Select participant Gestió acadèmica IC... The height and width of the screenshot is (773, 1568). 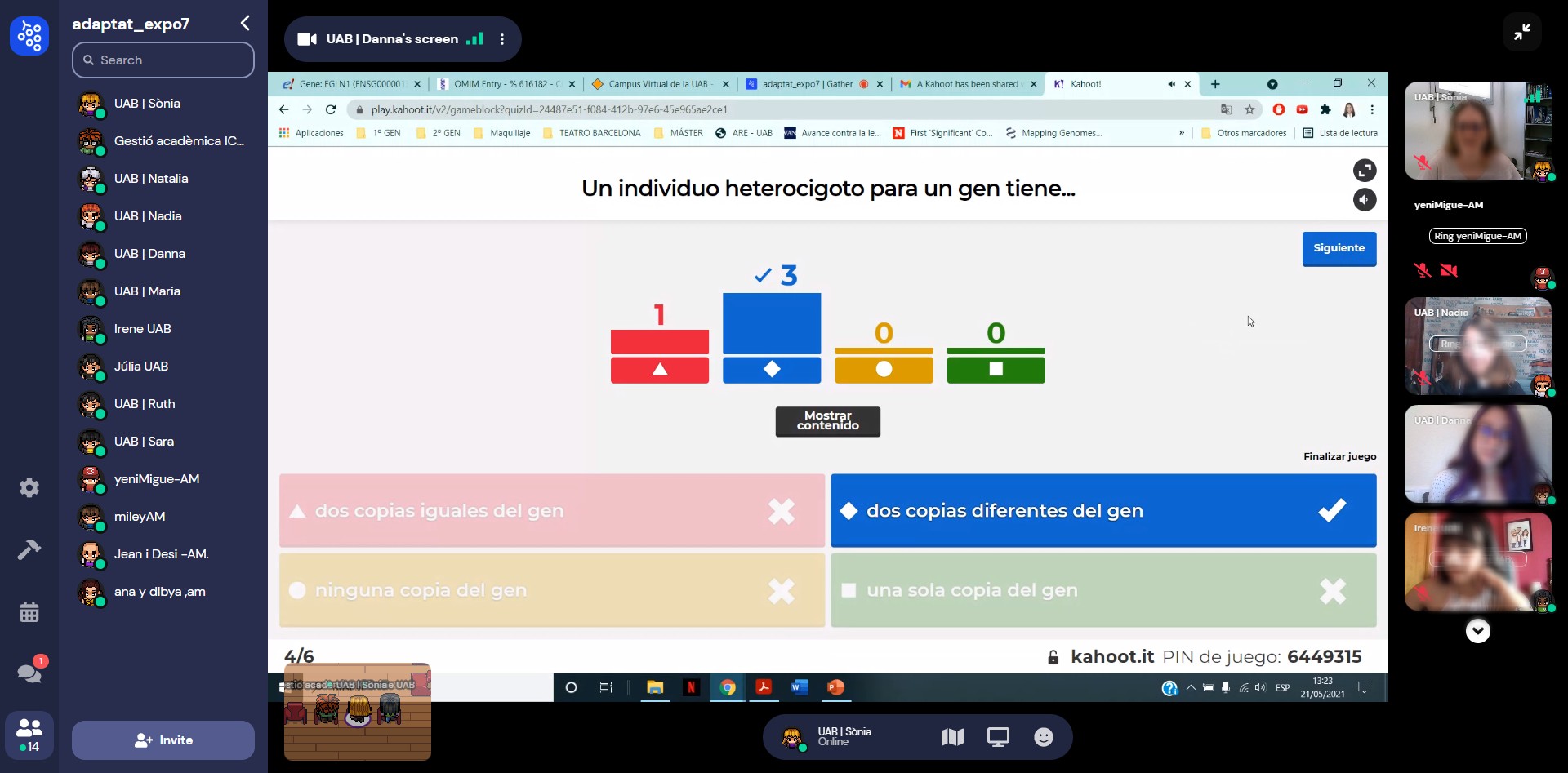click(x=163, y=141)
